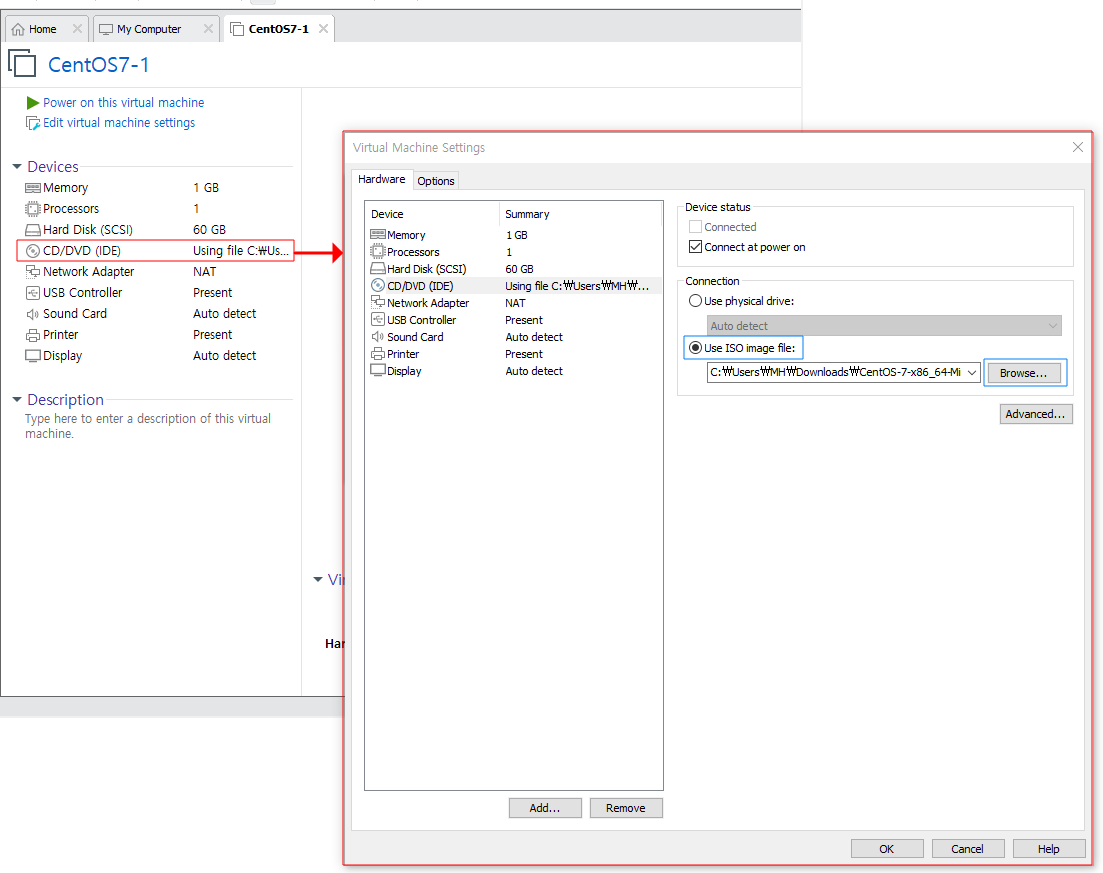
Task: Open the Options tab in settings
Action: tap(435, 181)
